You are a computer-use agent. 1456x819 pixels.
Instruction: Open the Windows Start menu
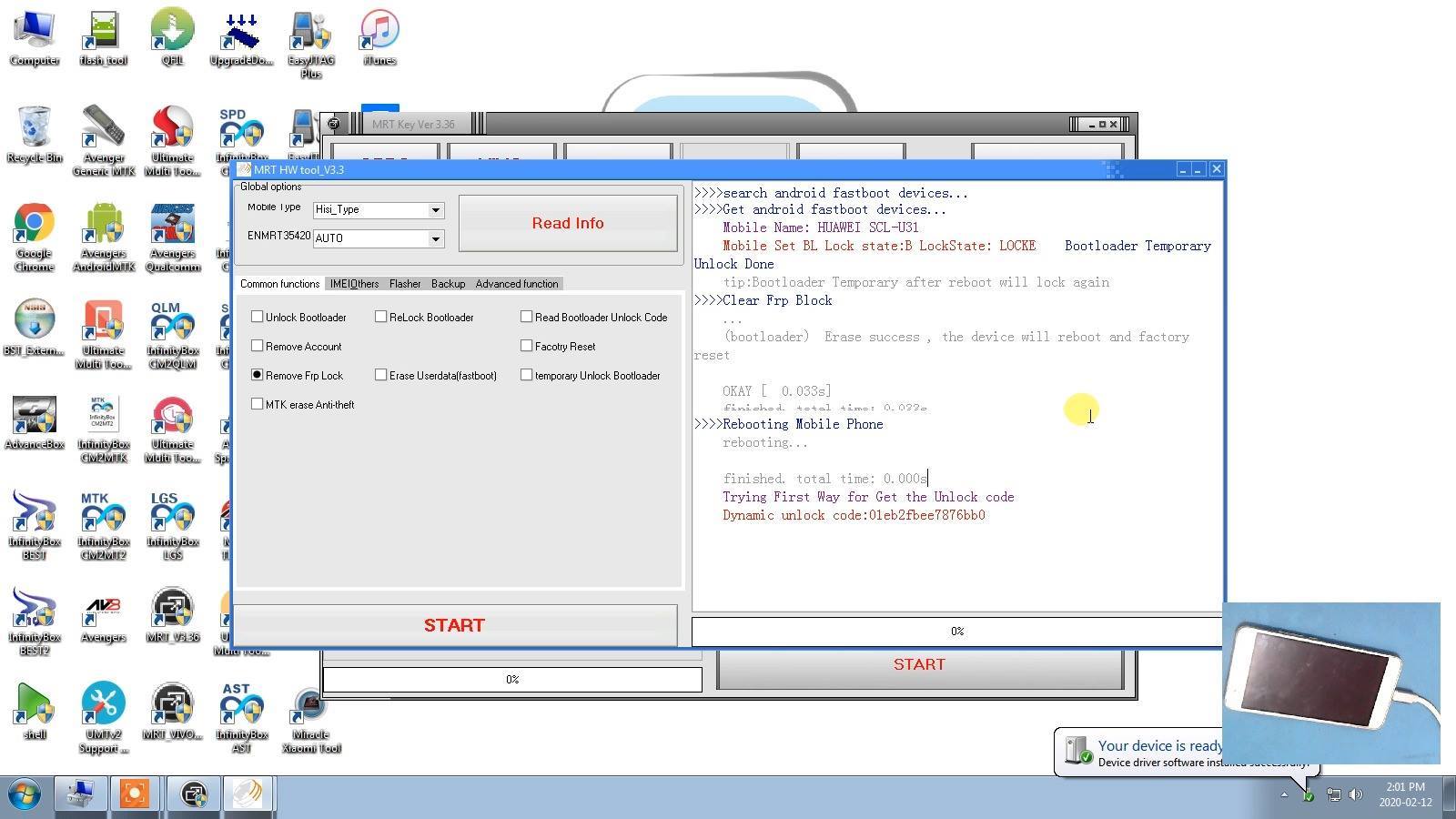coord(25,795)
